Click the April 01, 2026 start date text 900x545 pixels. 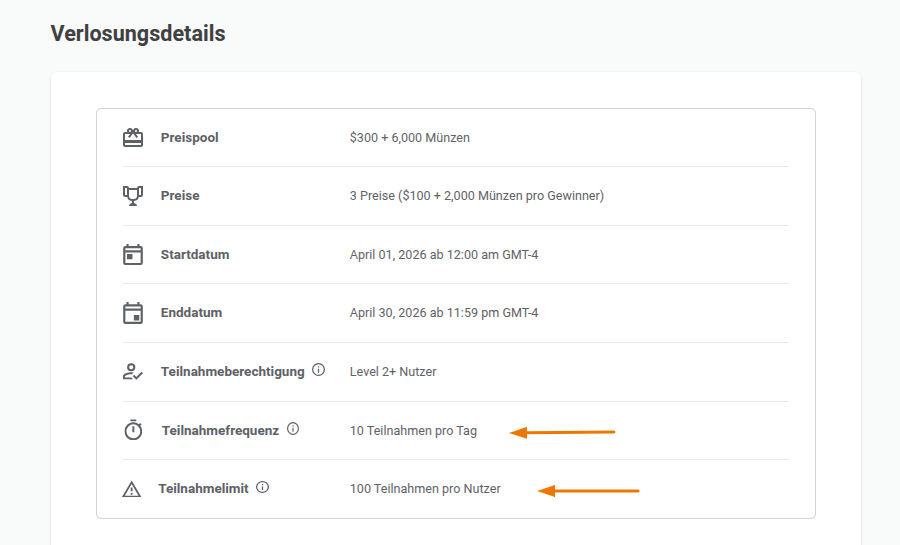pos(444,255)
